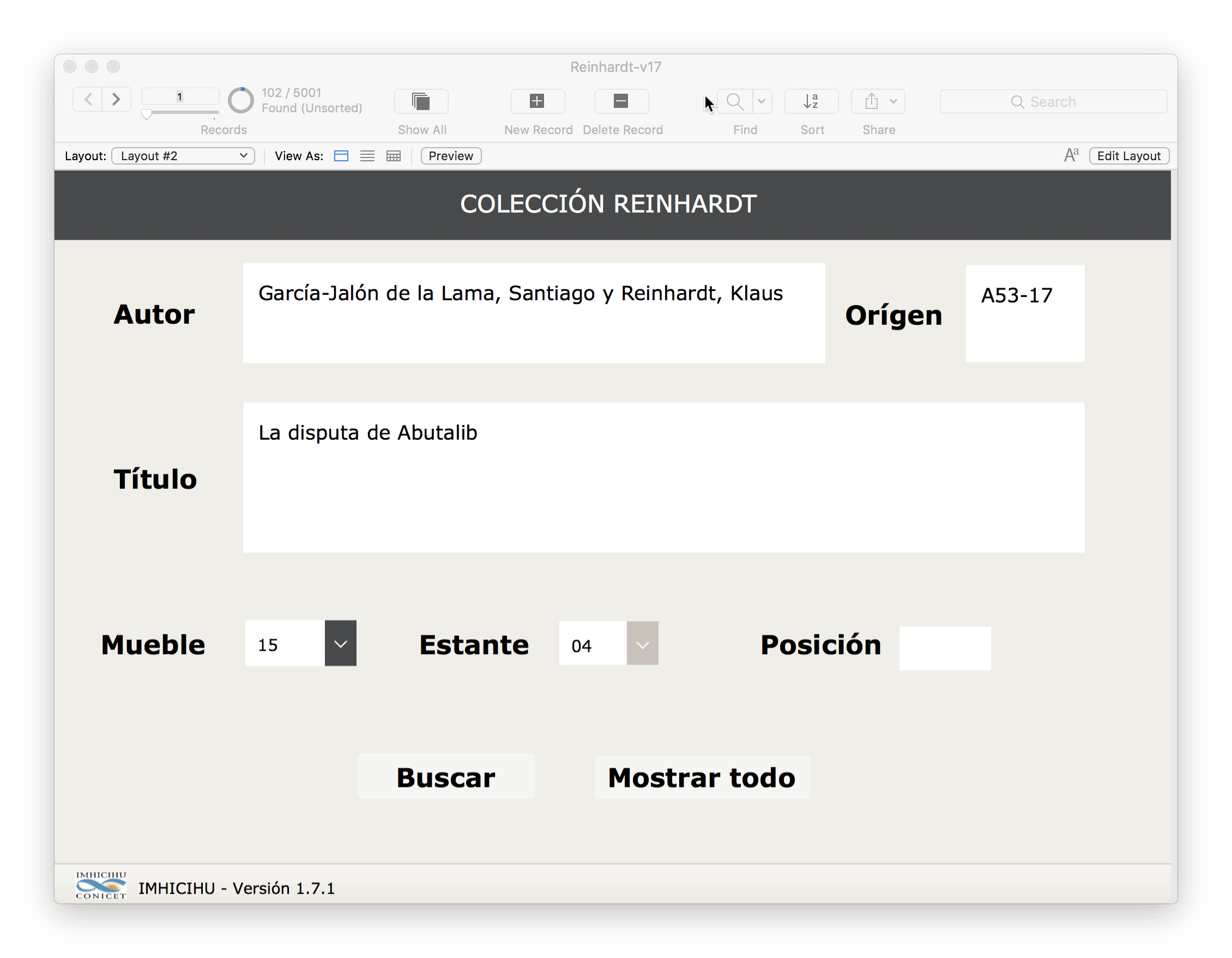Click the Sort records icon

(811, 101)
